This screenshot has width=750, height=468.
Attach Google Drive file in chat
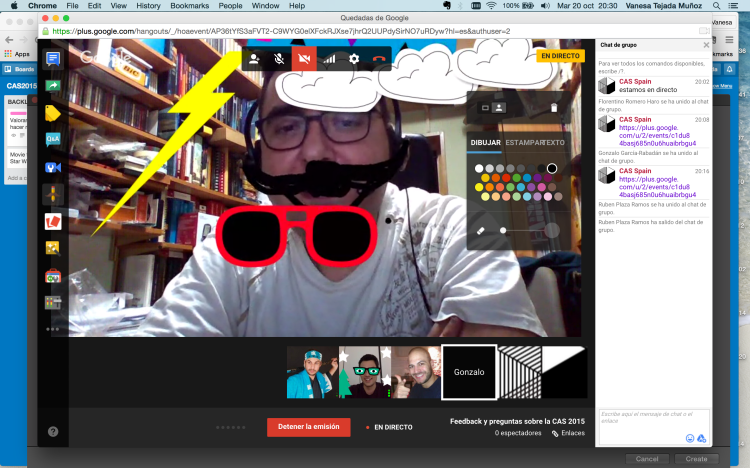click(x=701, y=438)
